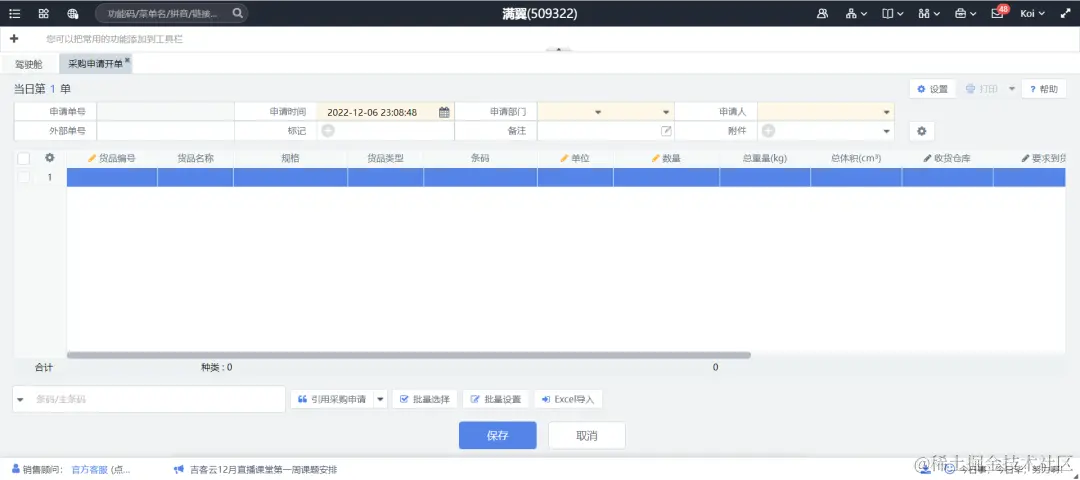
Task: Click the blue 保存 button
Action: point(497,435)
